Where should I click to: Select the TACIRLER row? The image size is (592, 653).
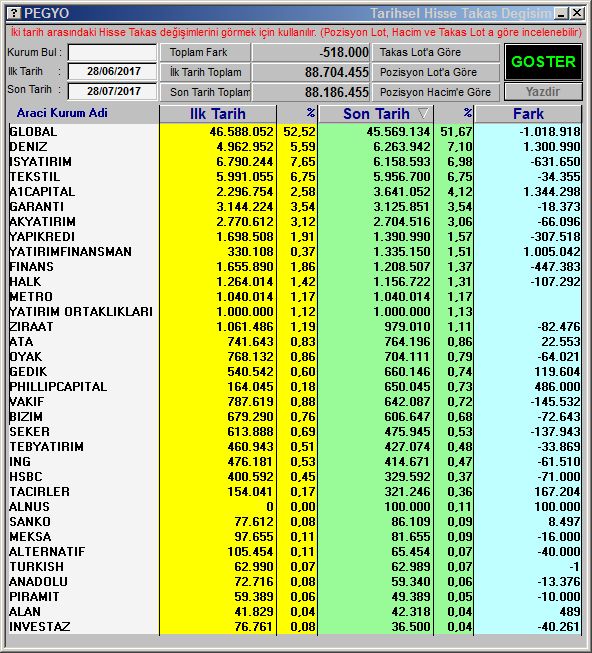click(295, 491)
